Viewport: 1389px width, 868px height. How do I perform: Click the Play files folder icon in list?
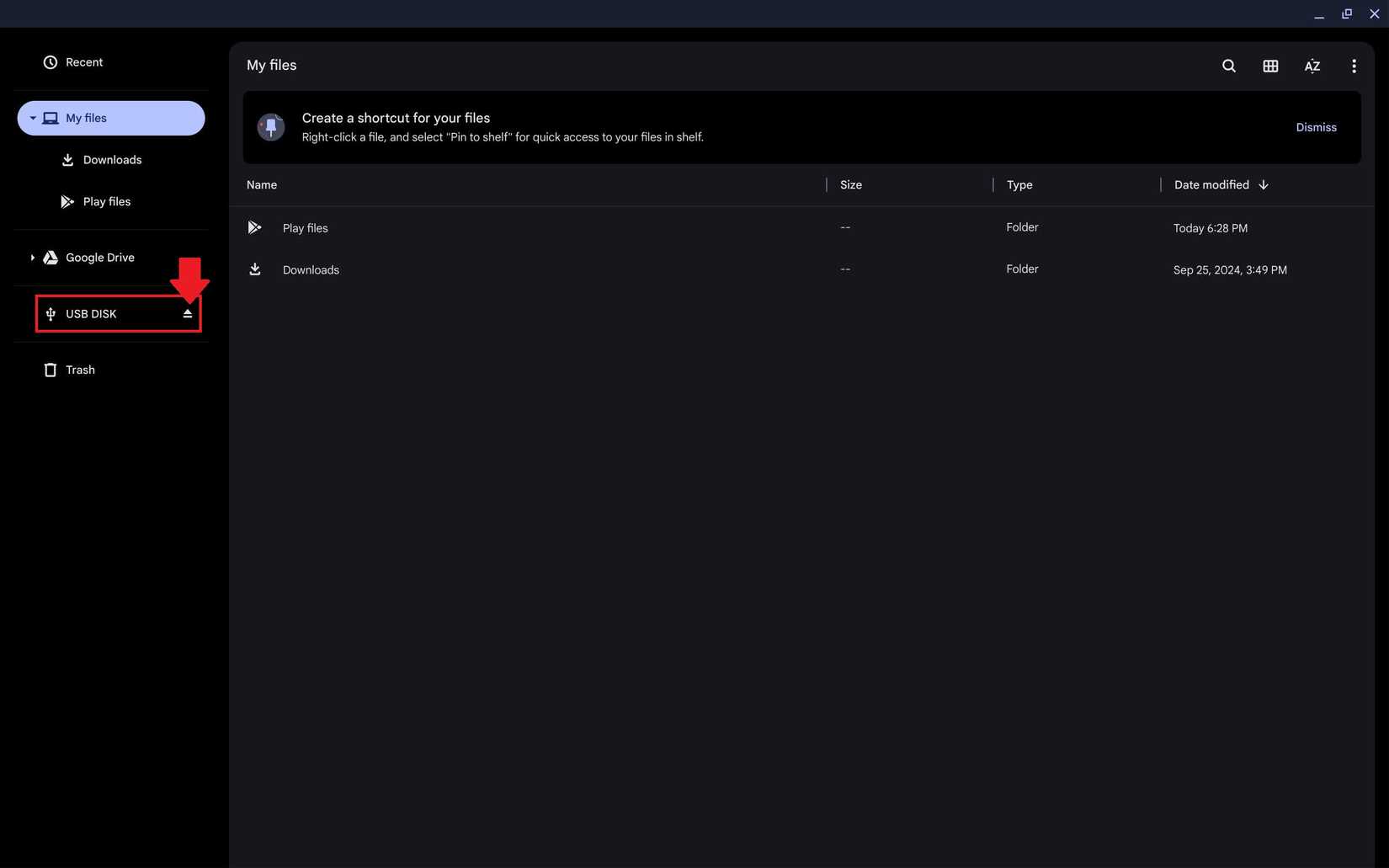(254, 227)
